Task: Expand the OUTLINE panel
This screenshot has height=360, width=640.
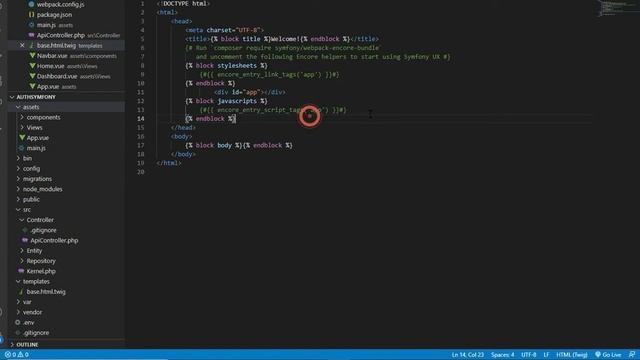Action: coord(27,344)
